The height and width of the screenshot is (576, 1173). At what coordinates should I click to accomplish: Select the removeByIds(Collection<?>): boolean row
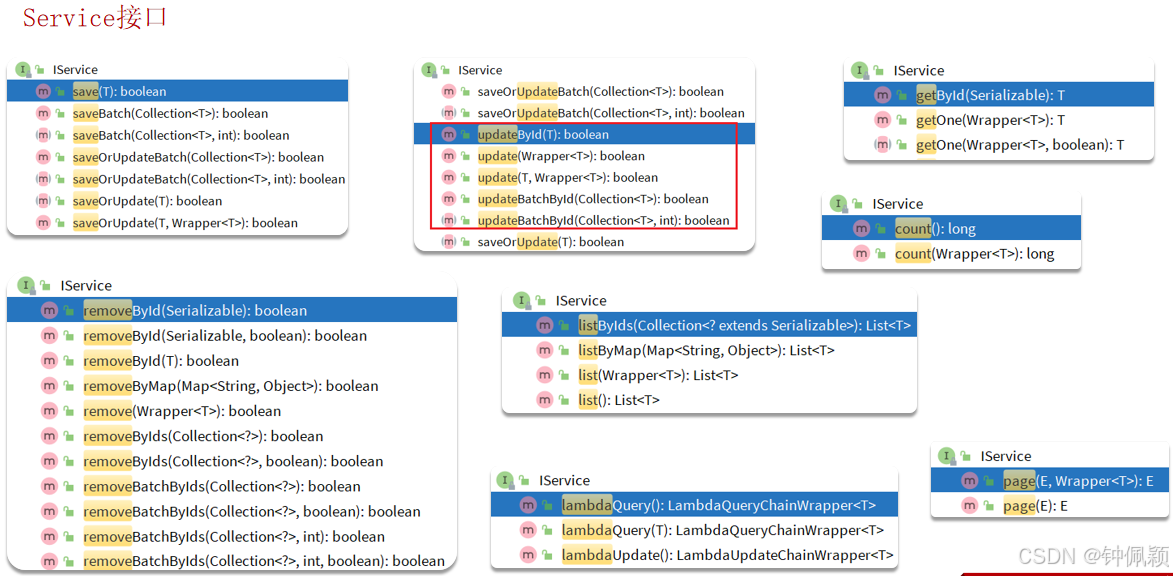232,436
